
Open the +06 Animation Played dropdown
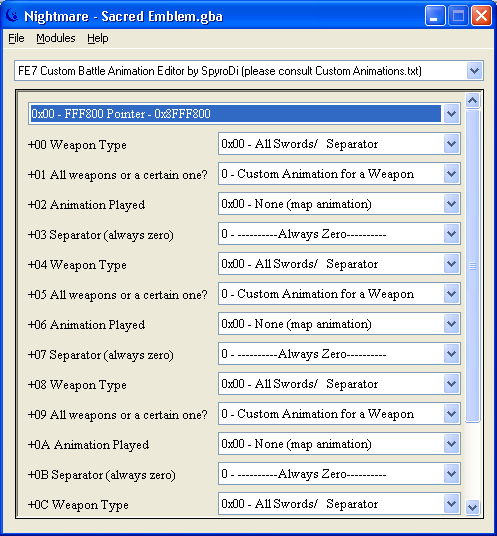(451, 324)
